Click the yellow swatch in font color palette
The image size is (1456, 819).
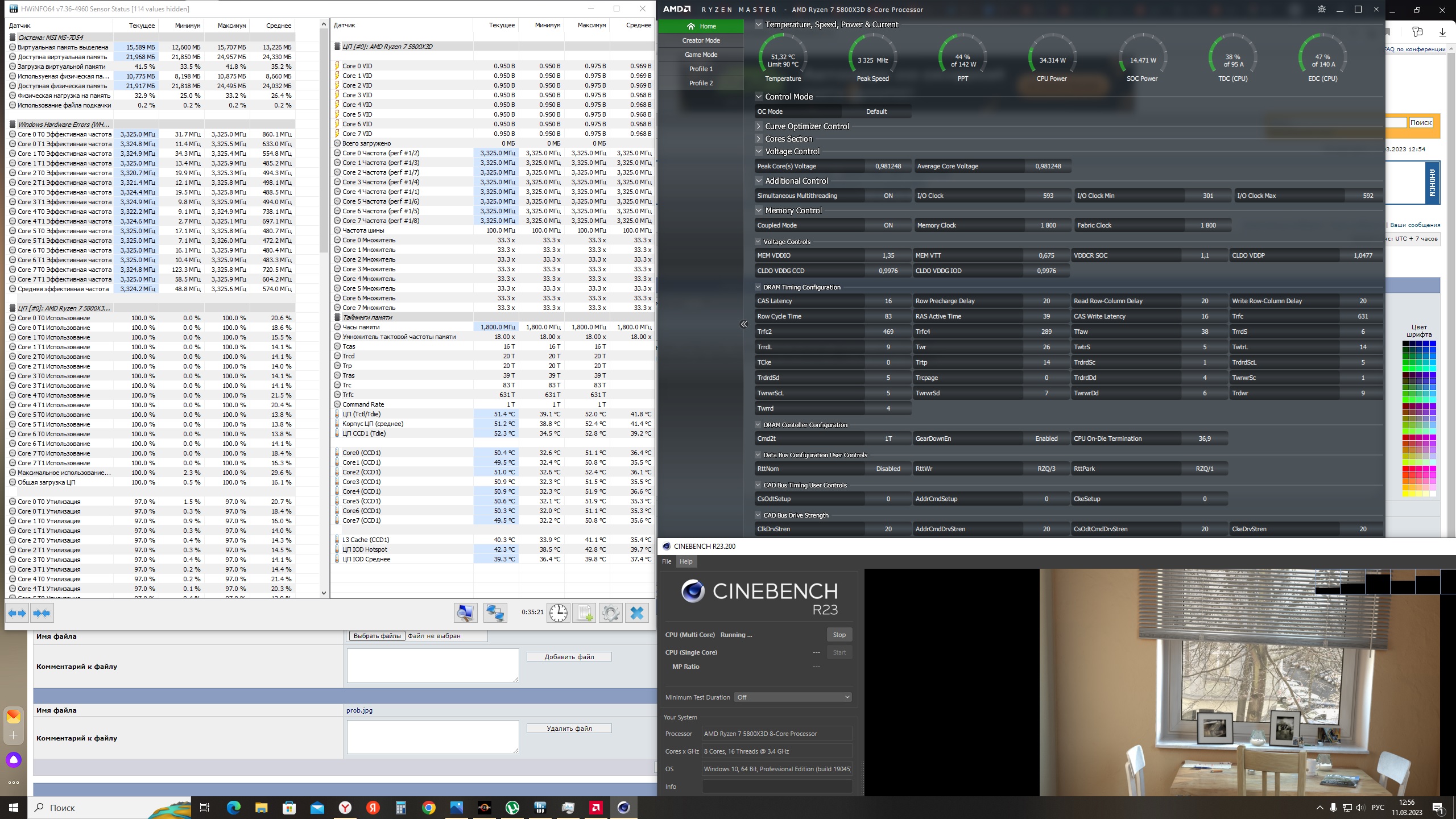pyautogui.click(x=1406, y=494)
